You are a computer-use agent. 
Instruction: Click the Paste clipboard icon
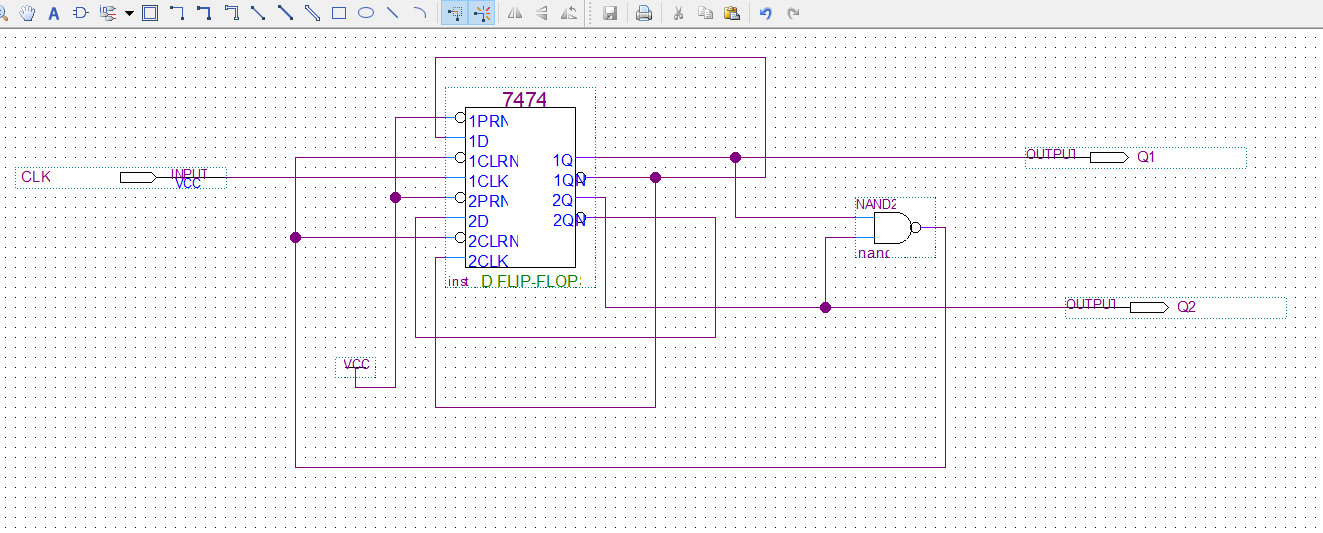(732, 13)
